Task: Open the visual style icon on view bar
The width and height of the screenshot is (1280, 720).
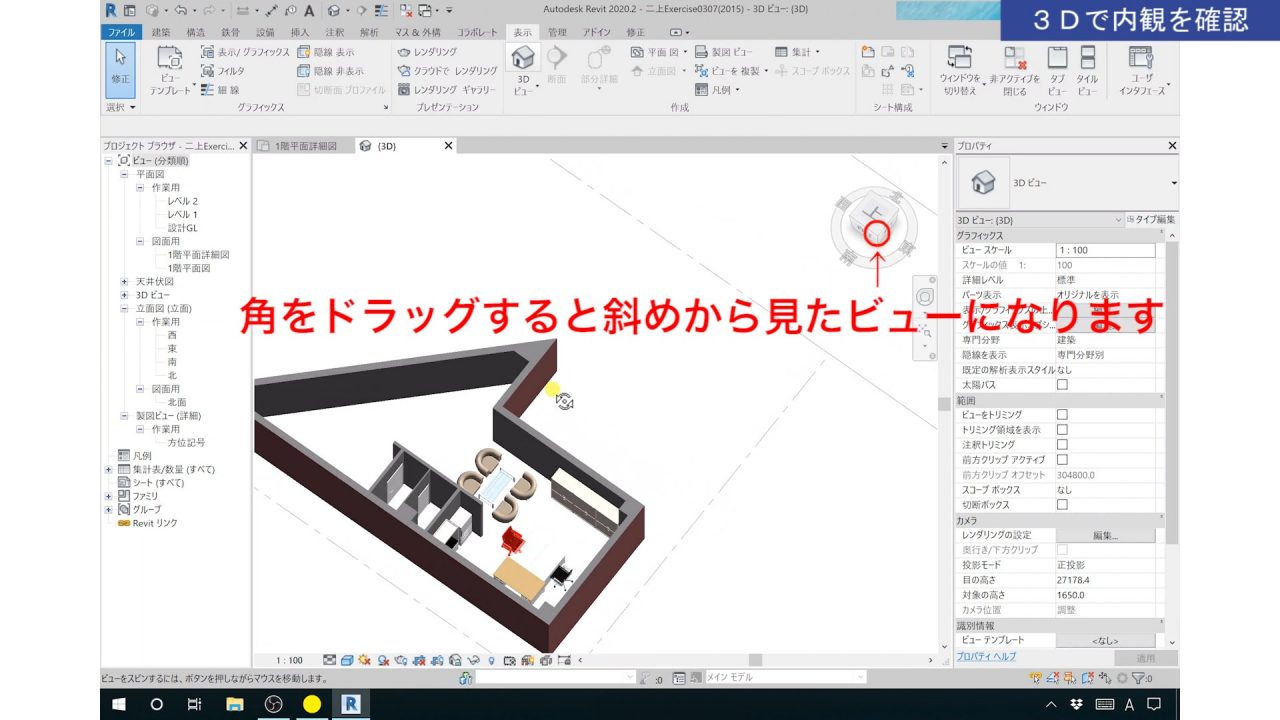Action: coord(346,660)
